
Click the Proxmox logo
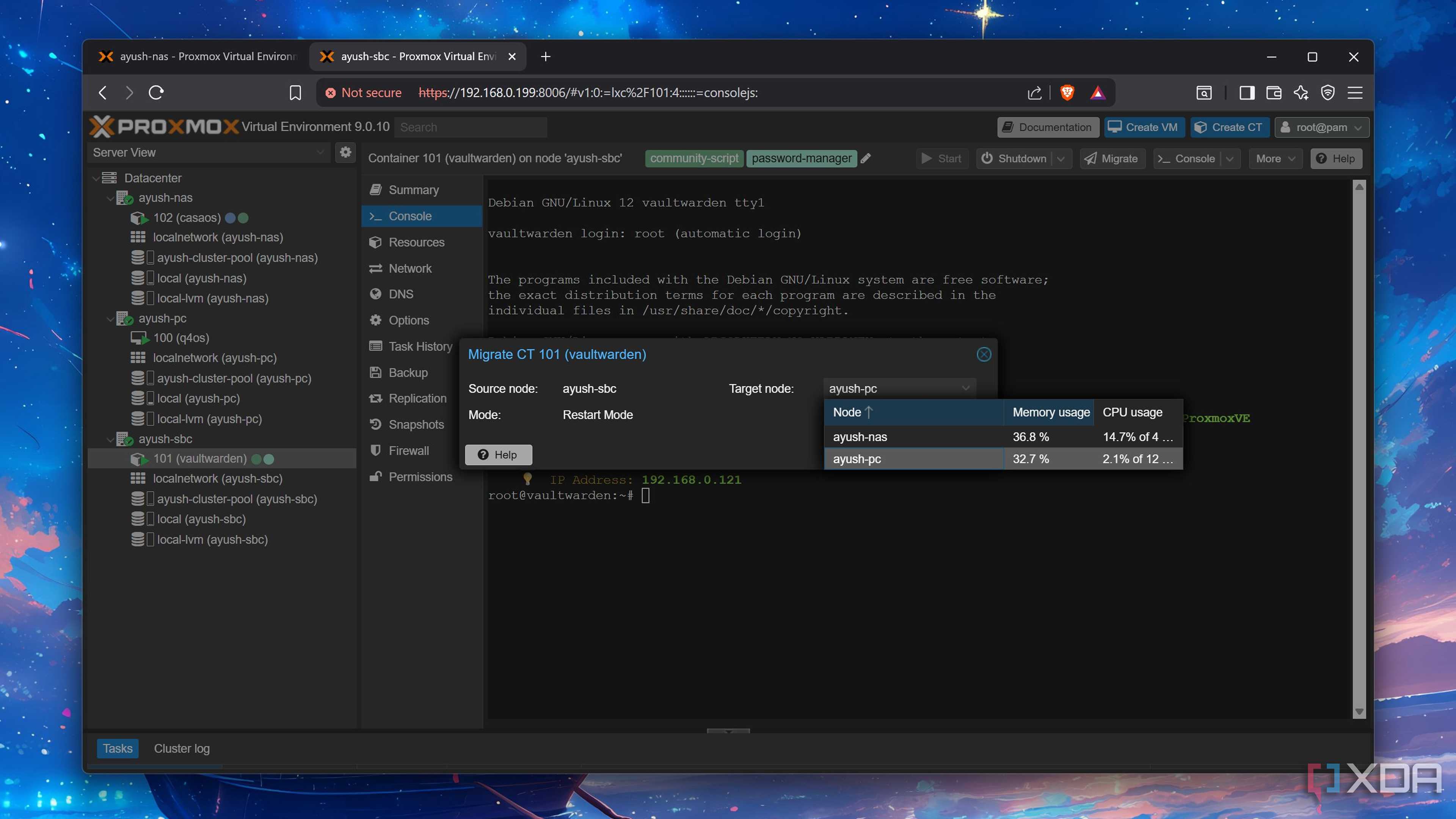[x=165, y=127]
